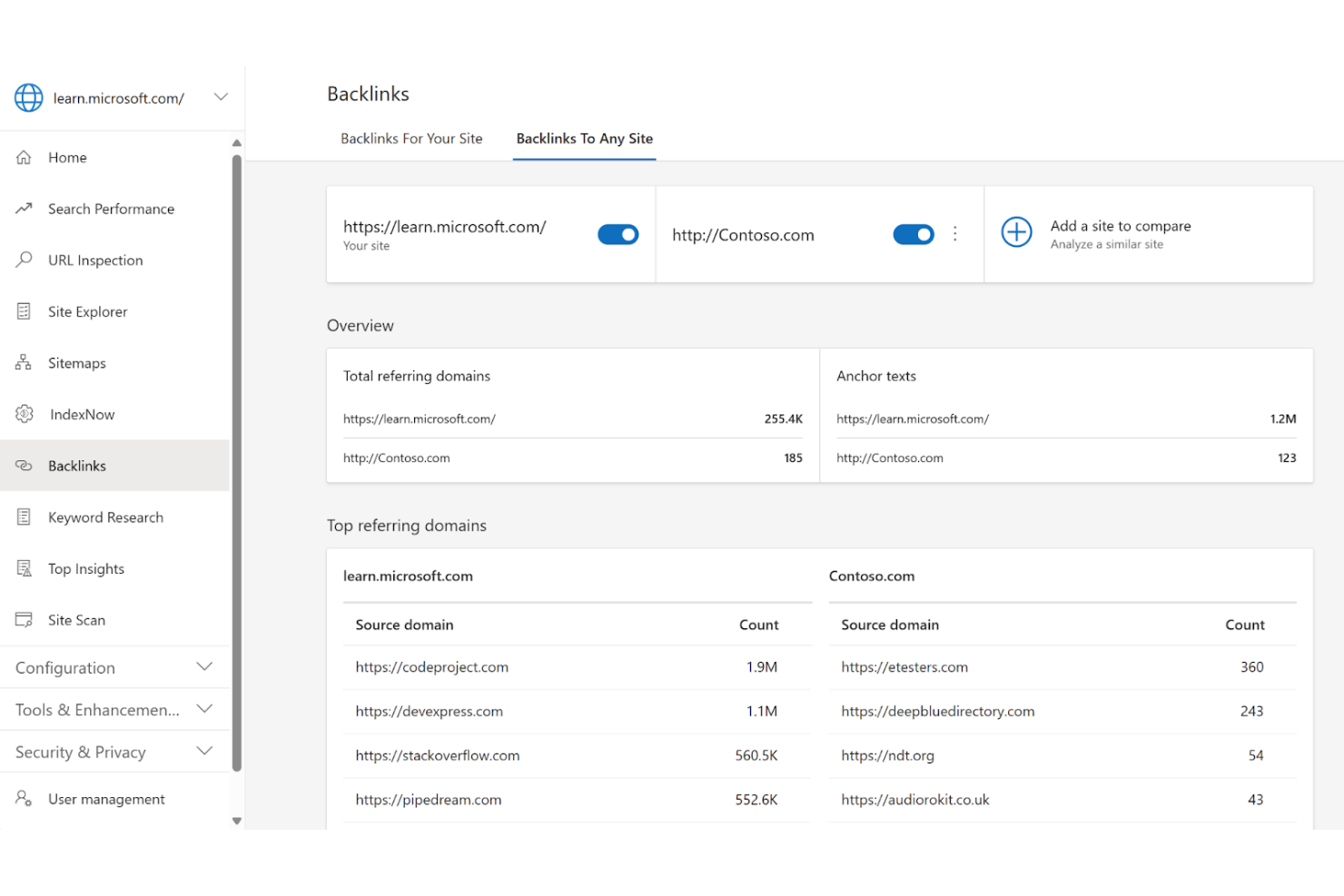
Task: Toggle off the learn.microsoft.com site switch
Action: coord(618,235)
